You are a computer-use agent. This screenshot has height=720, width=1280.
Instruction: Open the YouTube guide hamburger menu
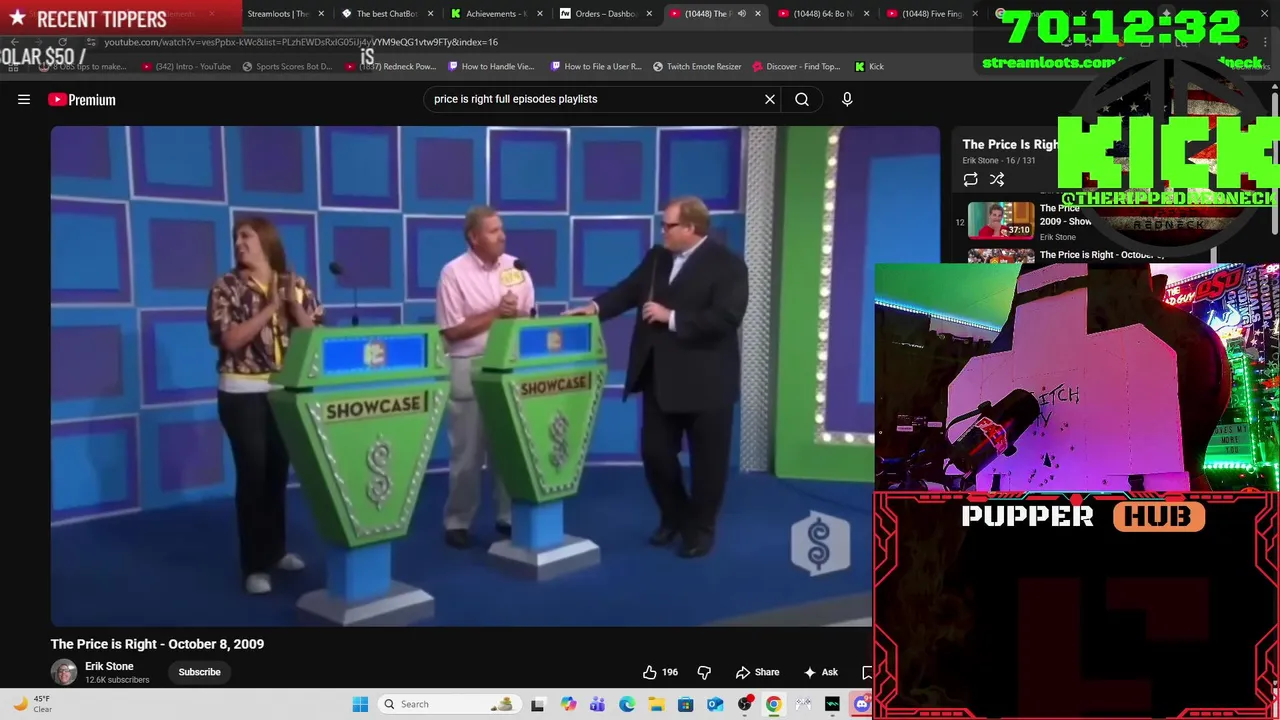point(24,99)
